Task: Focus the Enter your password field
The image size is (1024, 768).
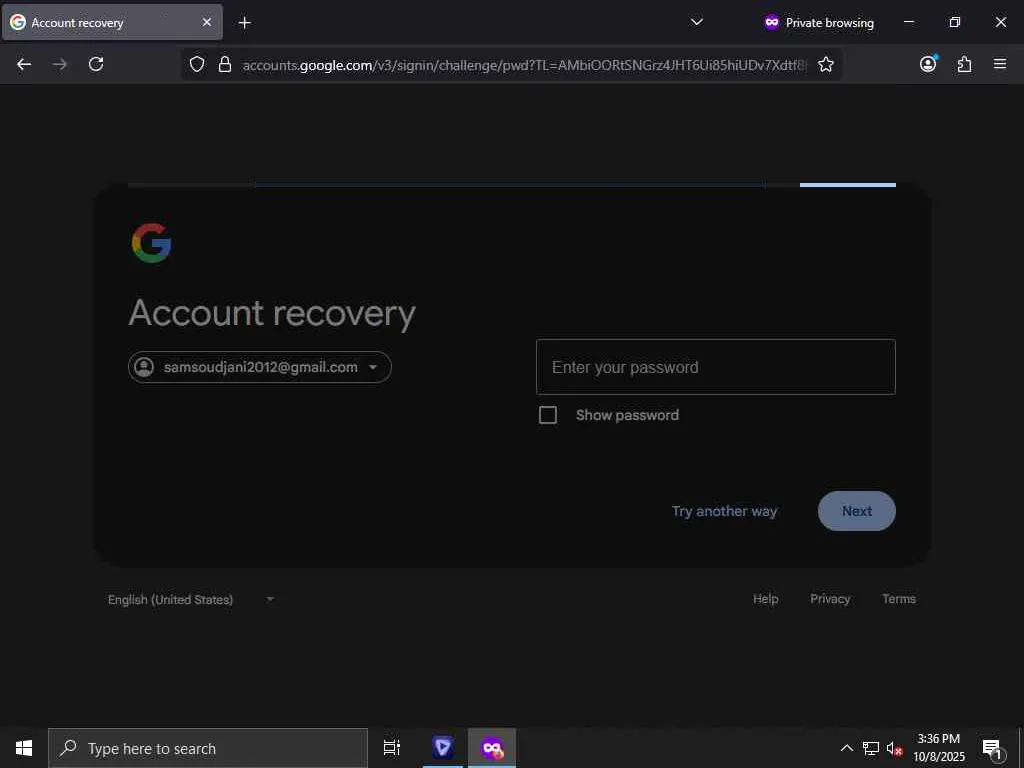Action: point(716,367)
